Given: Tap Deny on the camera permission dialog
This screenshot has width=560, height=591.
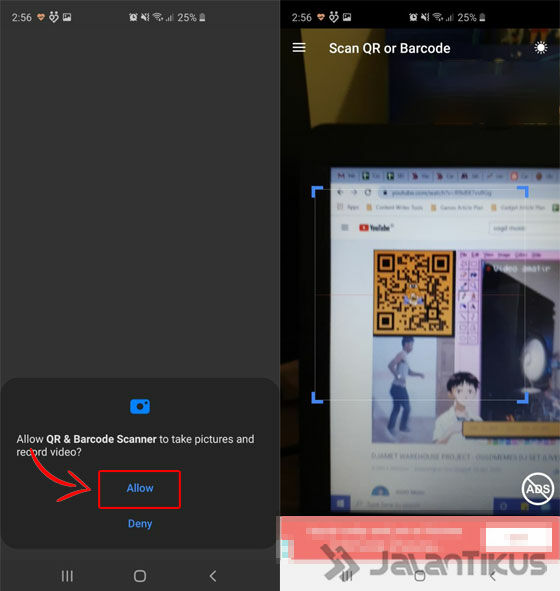Looking at the screenshot, I should [x=140, y=524].
